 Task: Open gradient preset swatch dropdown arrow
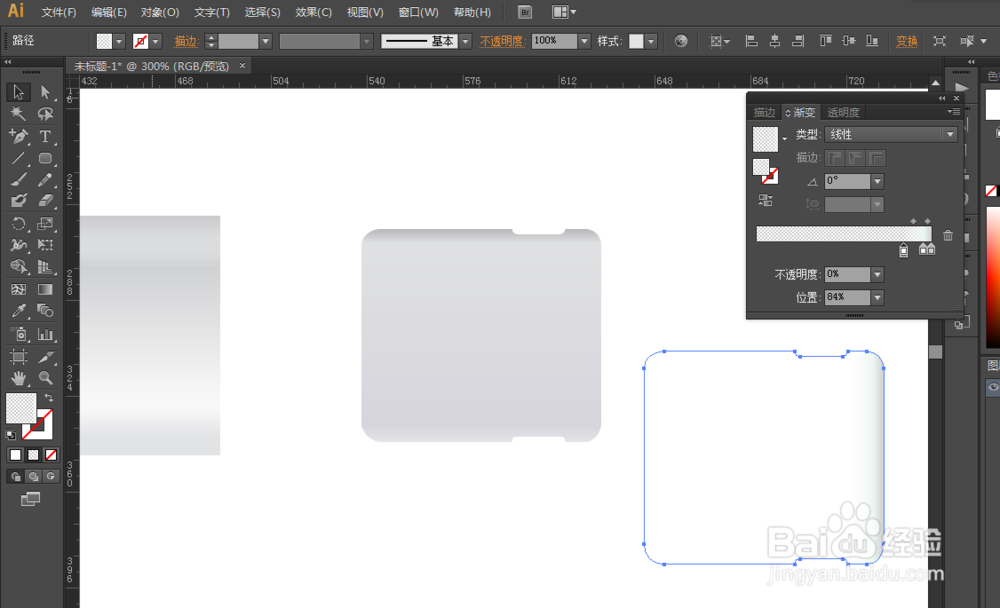(784, 138)
